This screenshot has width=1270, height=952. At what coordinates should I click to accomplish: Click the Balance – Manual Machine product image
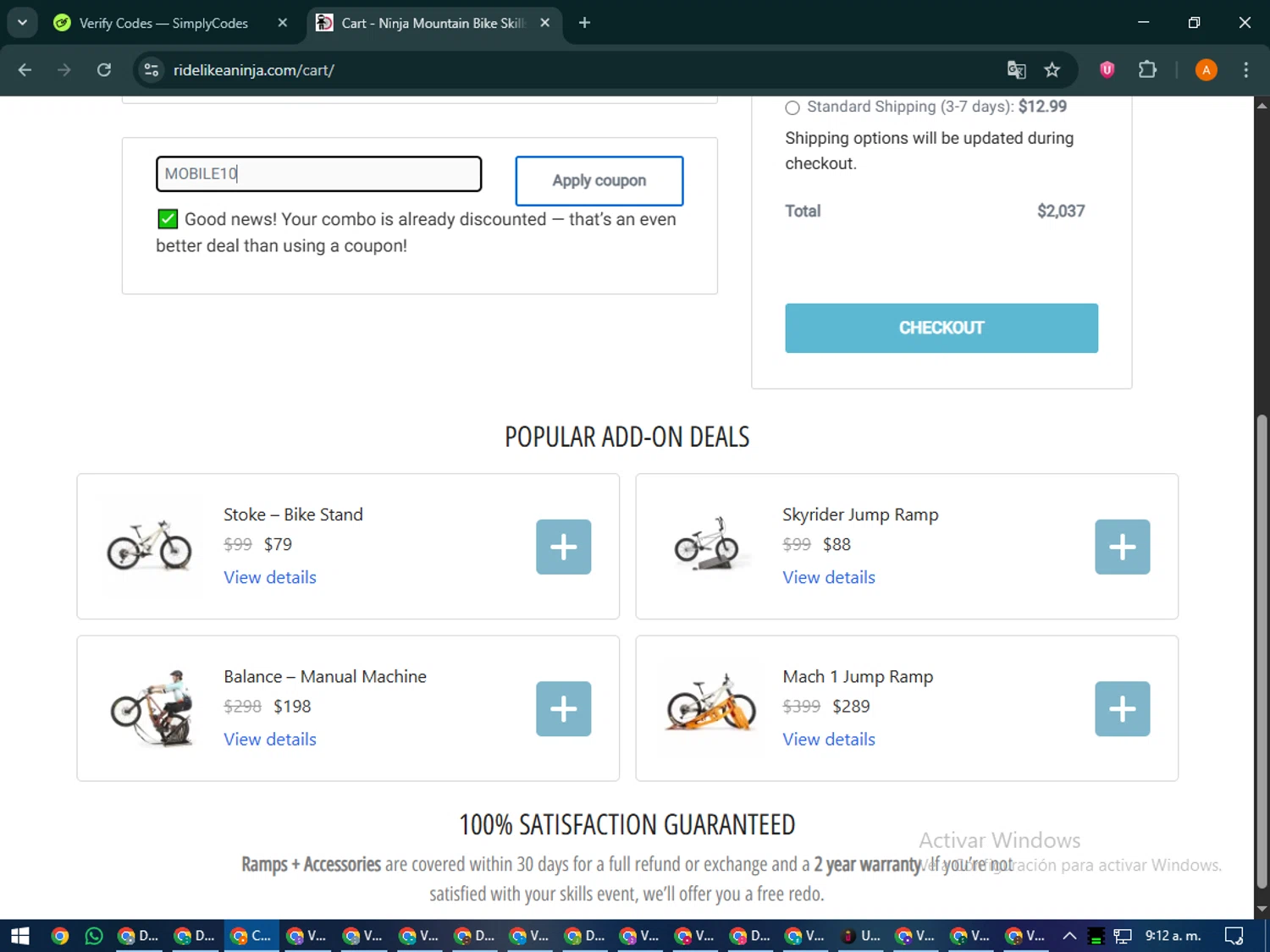(153, 707)
